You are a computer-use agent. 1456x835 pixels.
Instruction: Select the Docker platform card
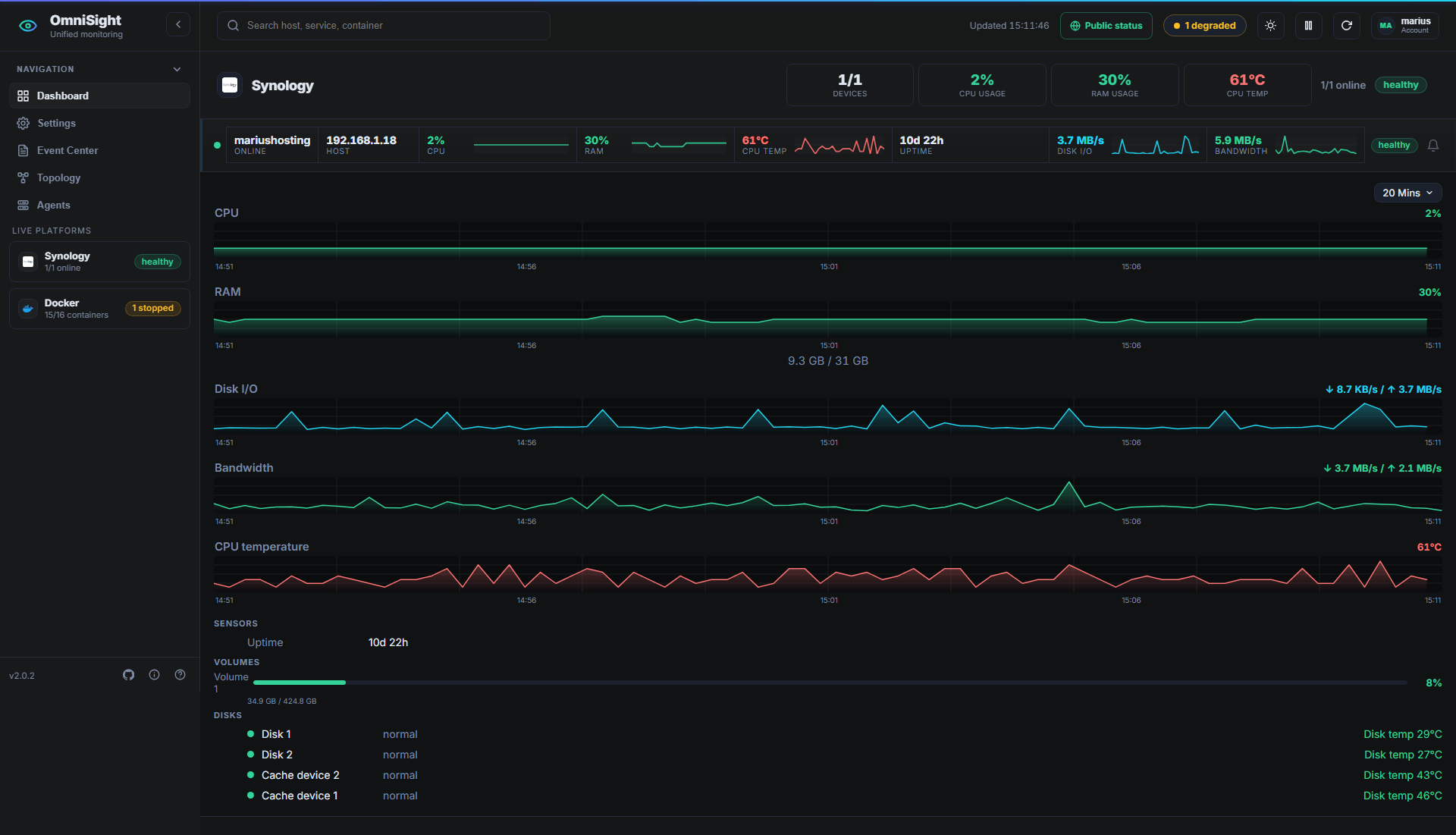[99, 309]
